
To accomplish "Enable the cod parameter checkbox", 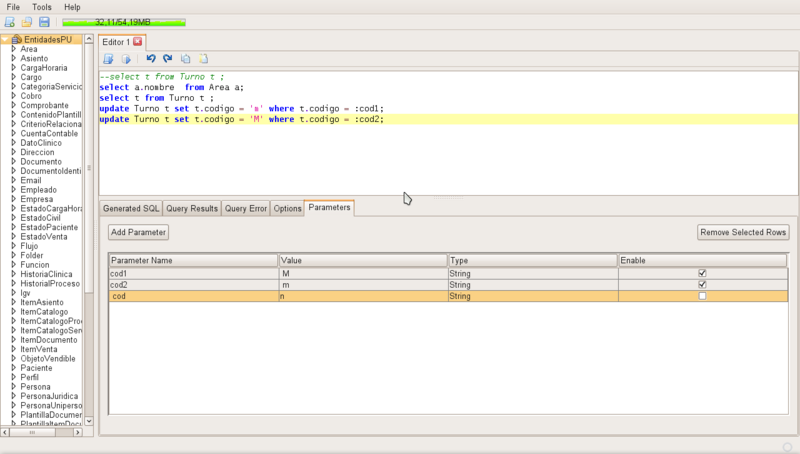I will pos(702,296).
